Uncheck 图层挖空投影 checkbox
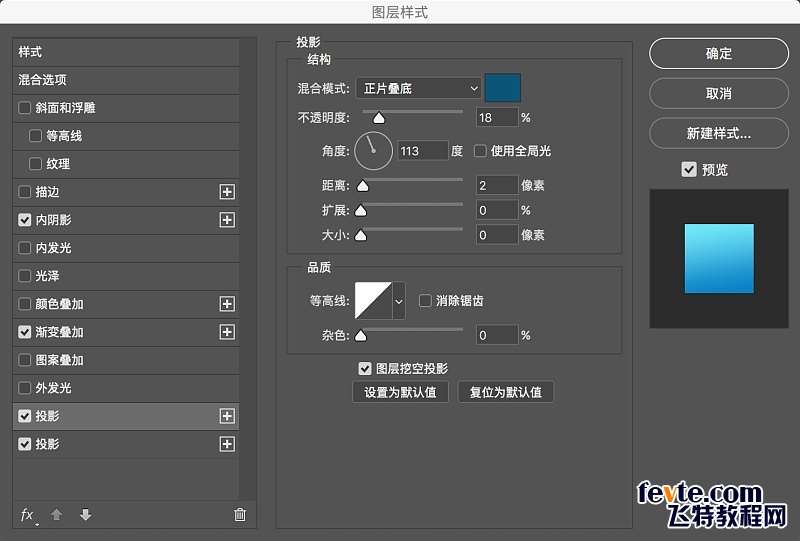This screenshot has height=541, width=800. point(365,368)
